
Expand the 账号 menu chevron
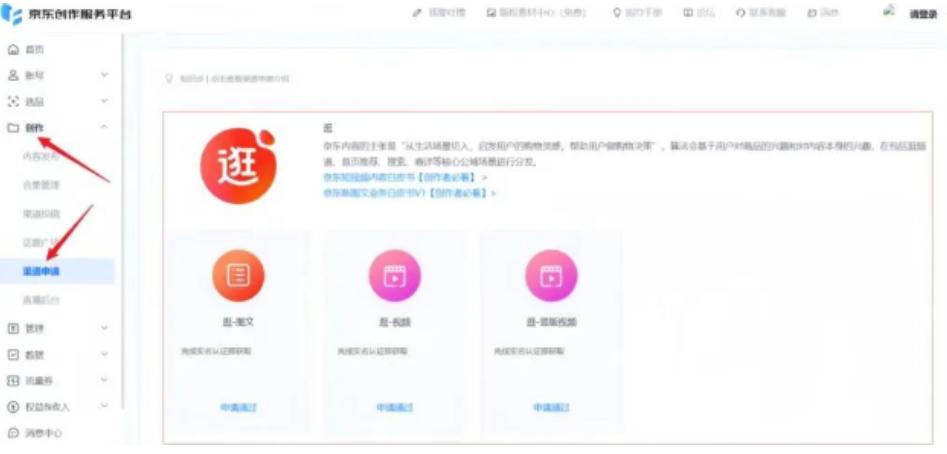coord(104,75)
